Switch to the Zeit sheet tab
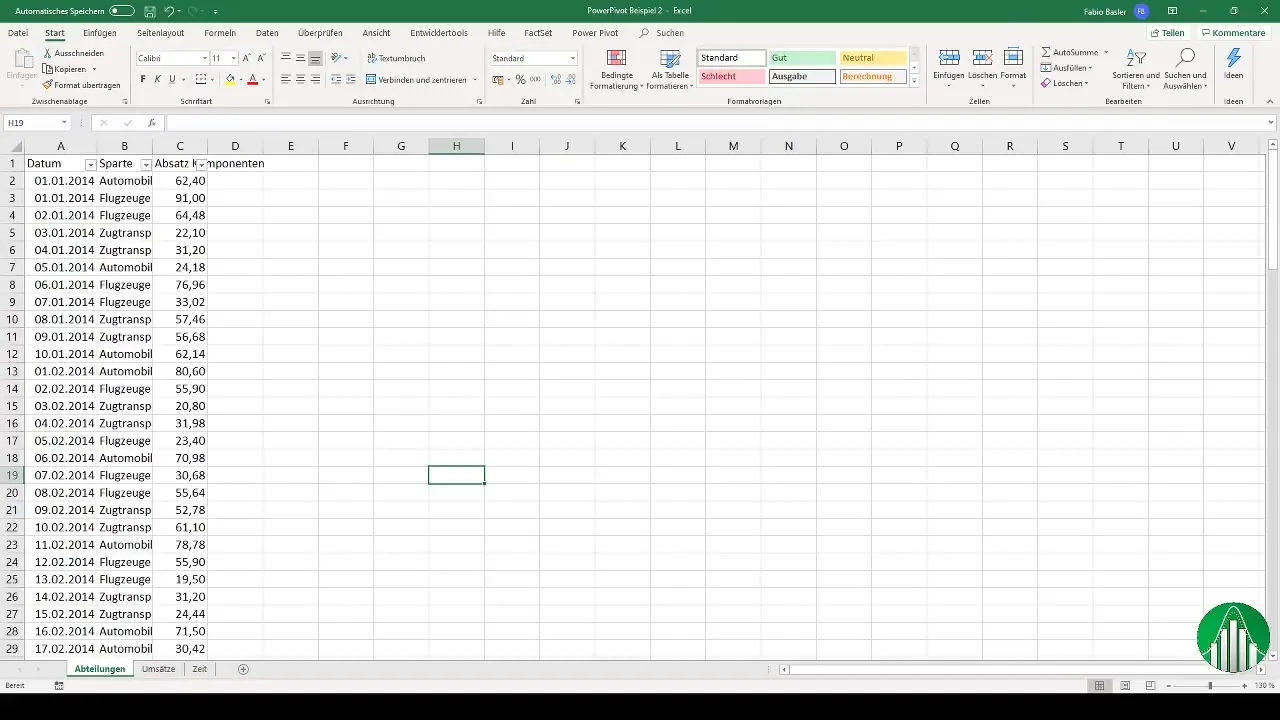This screenshot has width=1280, height=720. click(x=199, y=669)
